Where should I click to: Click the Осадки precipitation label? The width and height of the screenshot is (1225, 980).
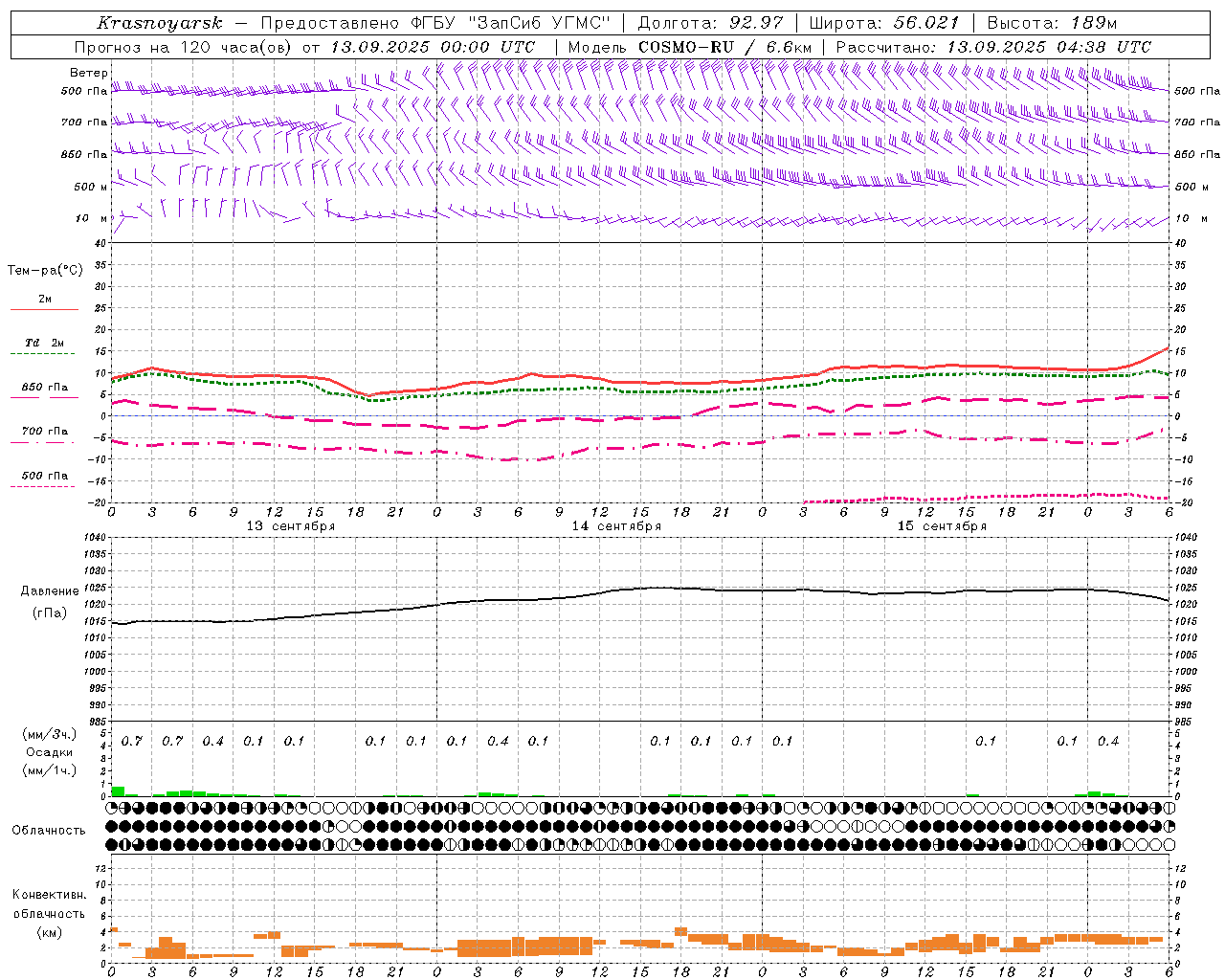point(50,752)
